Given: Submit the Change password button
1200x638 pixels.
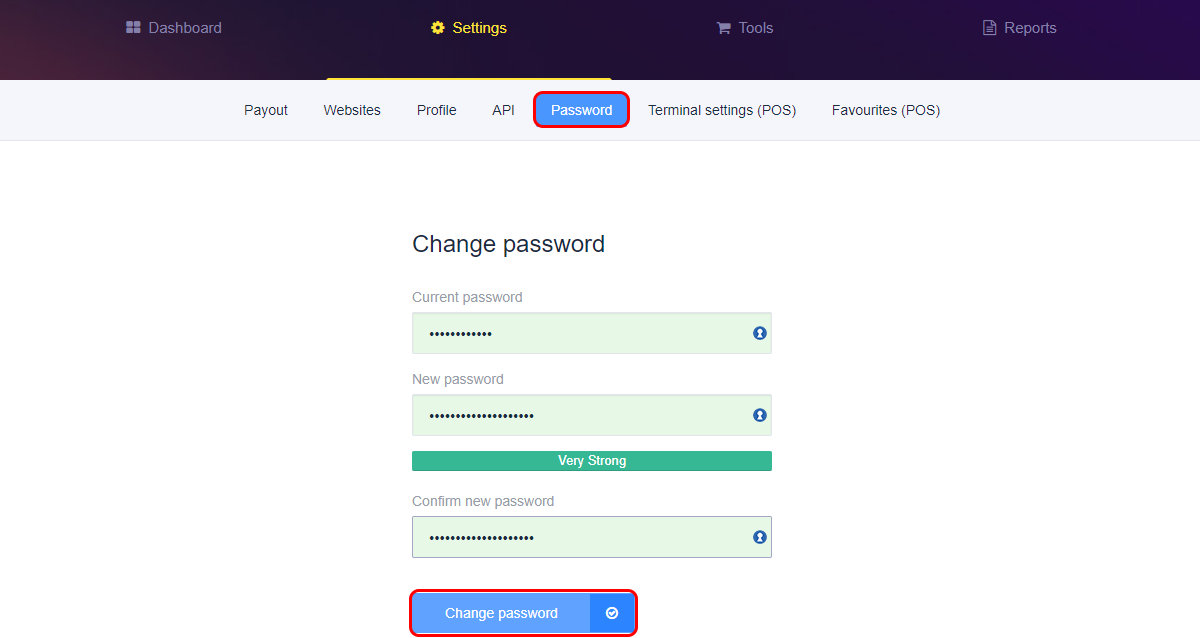Looking at the screenshot, I should click(x=523, y=613).
